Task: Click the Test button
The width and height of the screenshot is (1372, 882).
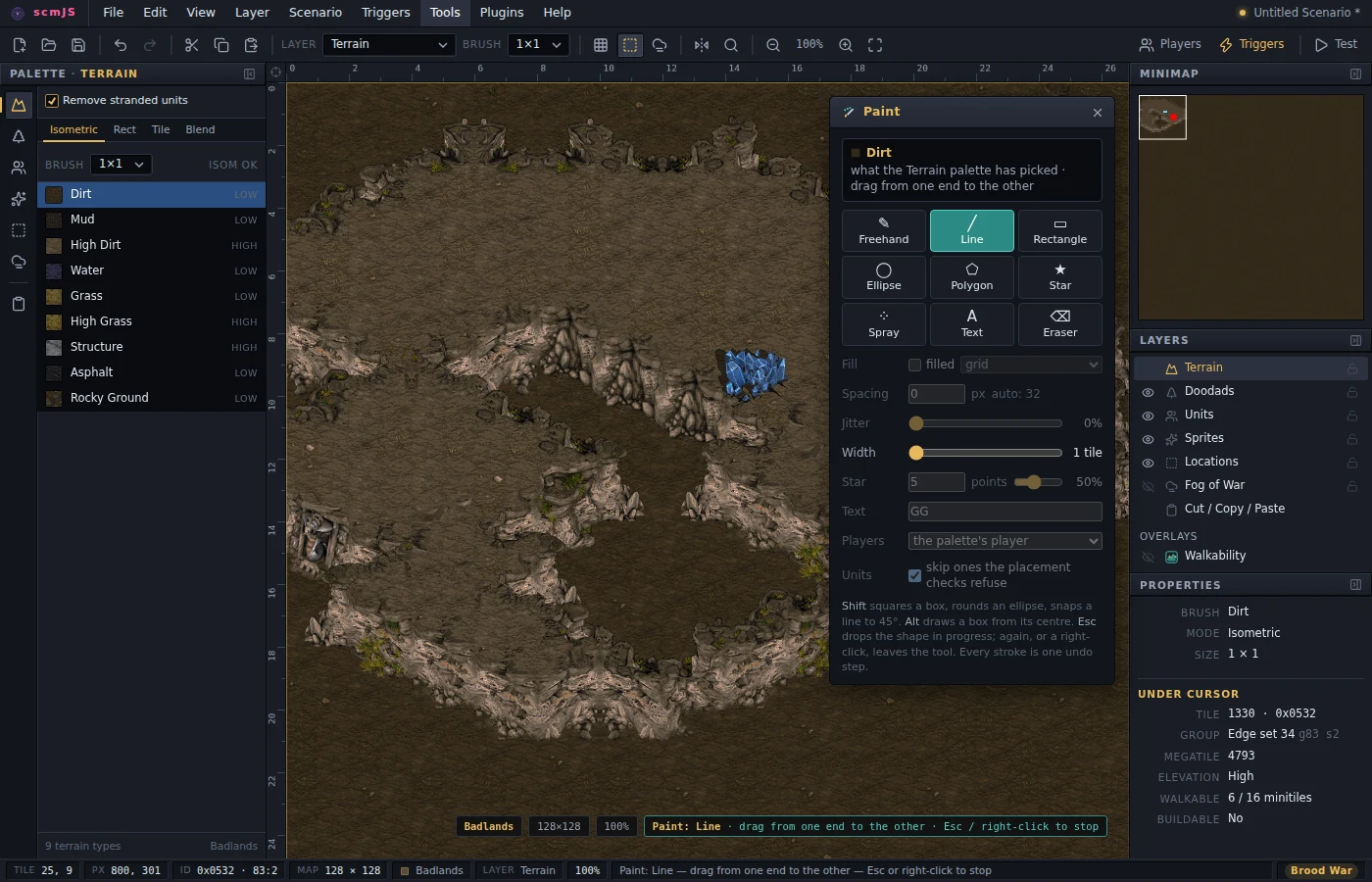Action: (1336, 44)
